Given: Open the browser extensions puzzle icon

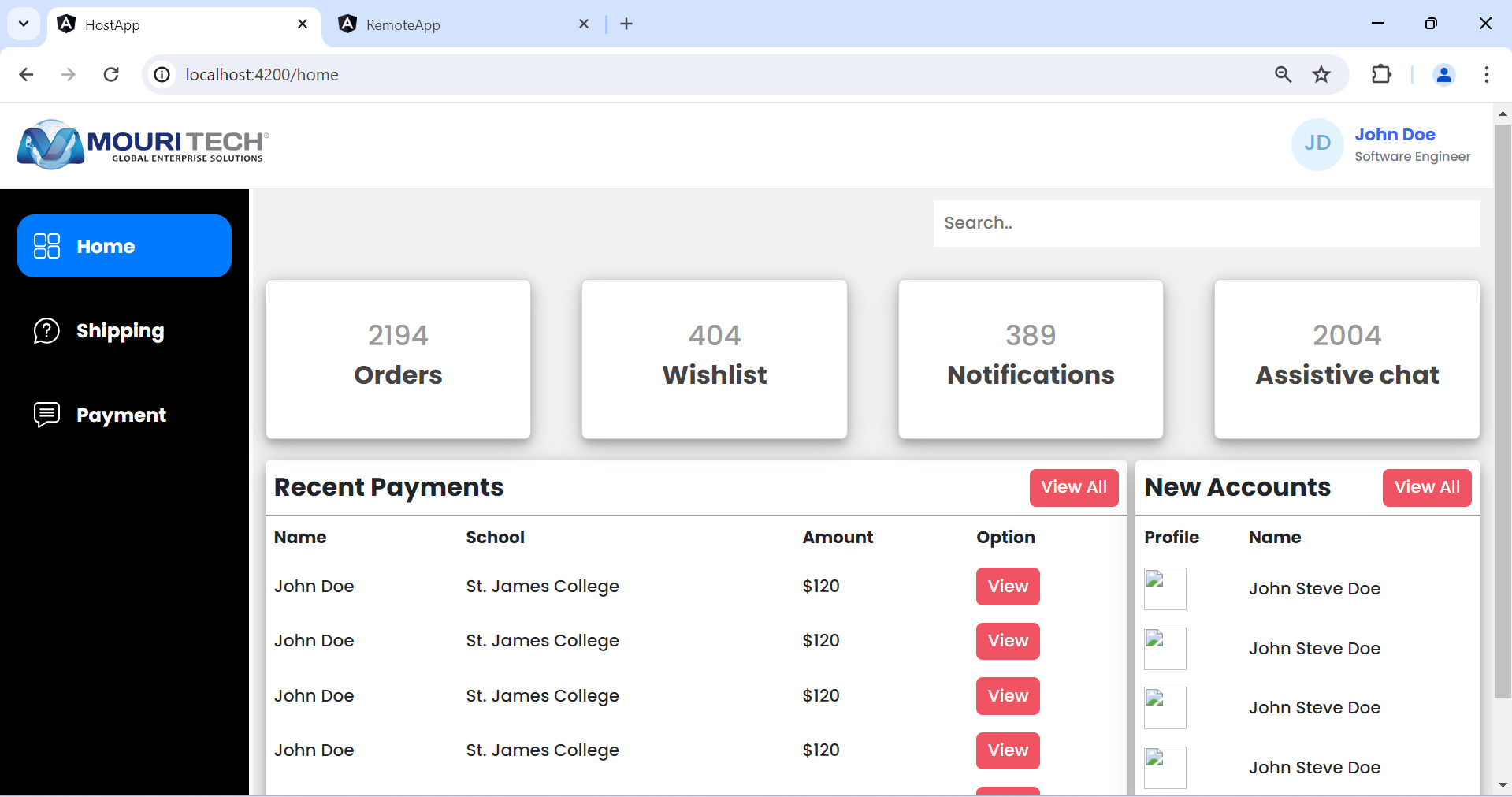Looking at the screenshot, I should (x=1381, y=75).
